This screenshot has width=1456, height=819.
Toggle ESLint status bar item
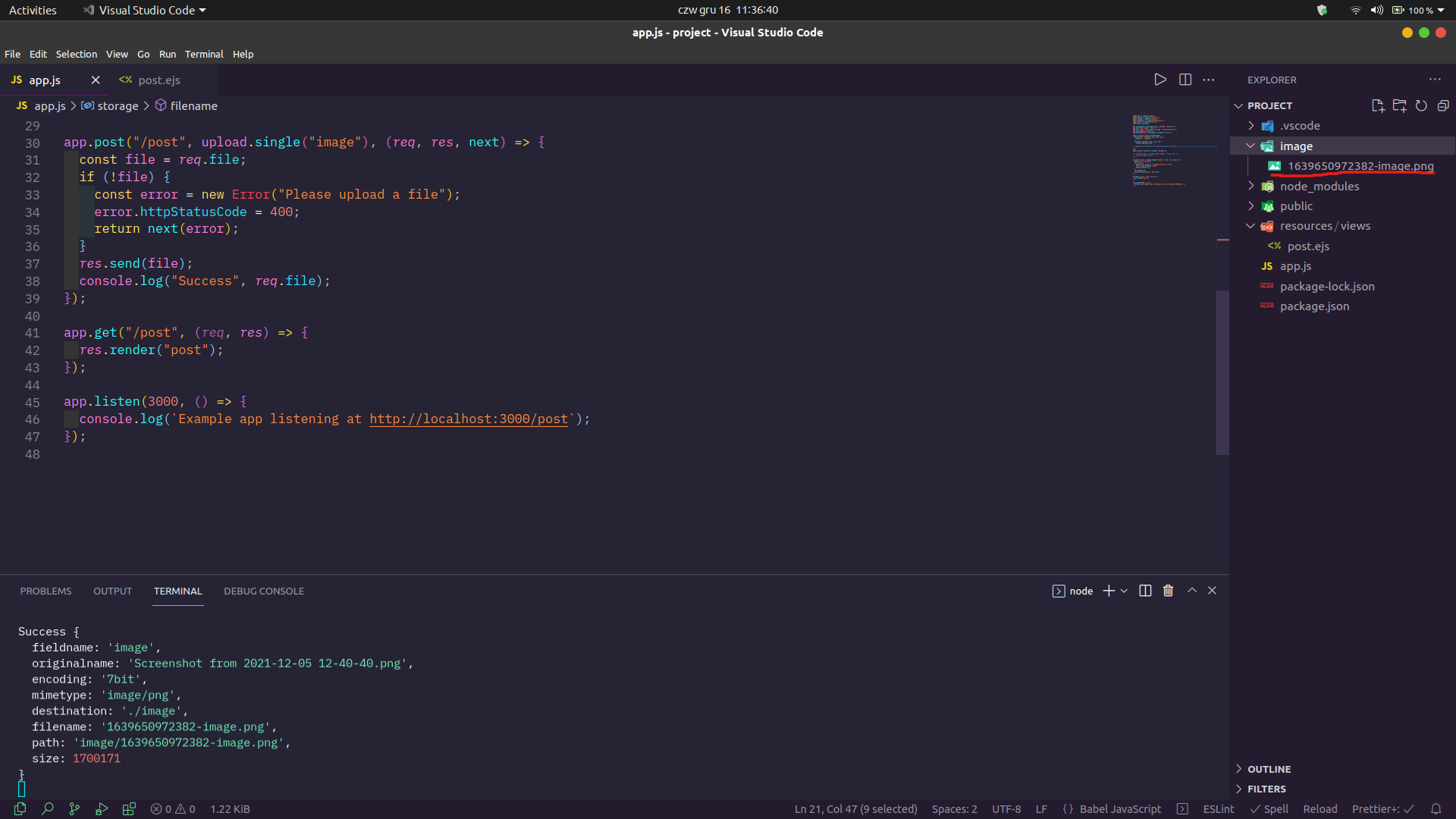point(1219,809)
